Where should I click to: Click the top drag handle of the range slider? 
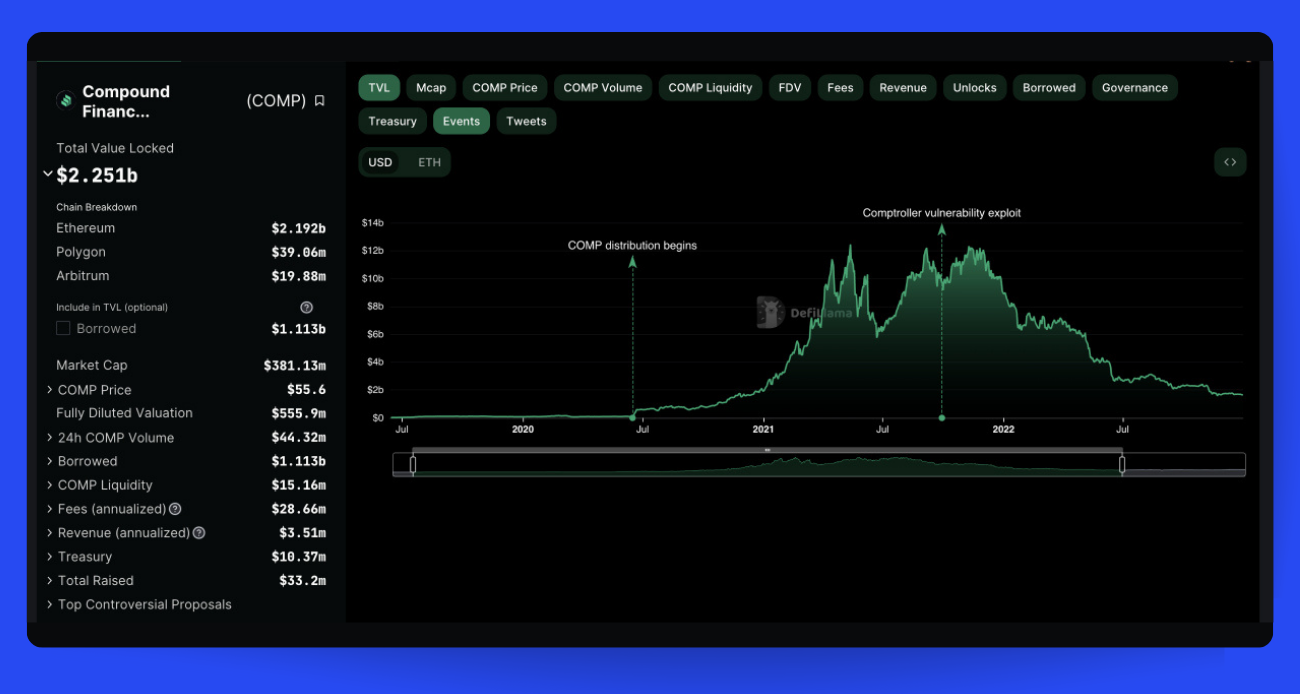coord(767,450)
